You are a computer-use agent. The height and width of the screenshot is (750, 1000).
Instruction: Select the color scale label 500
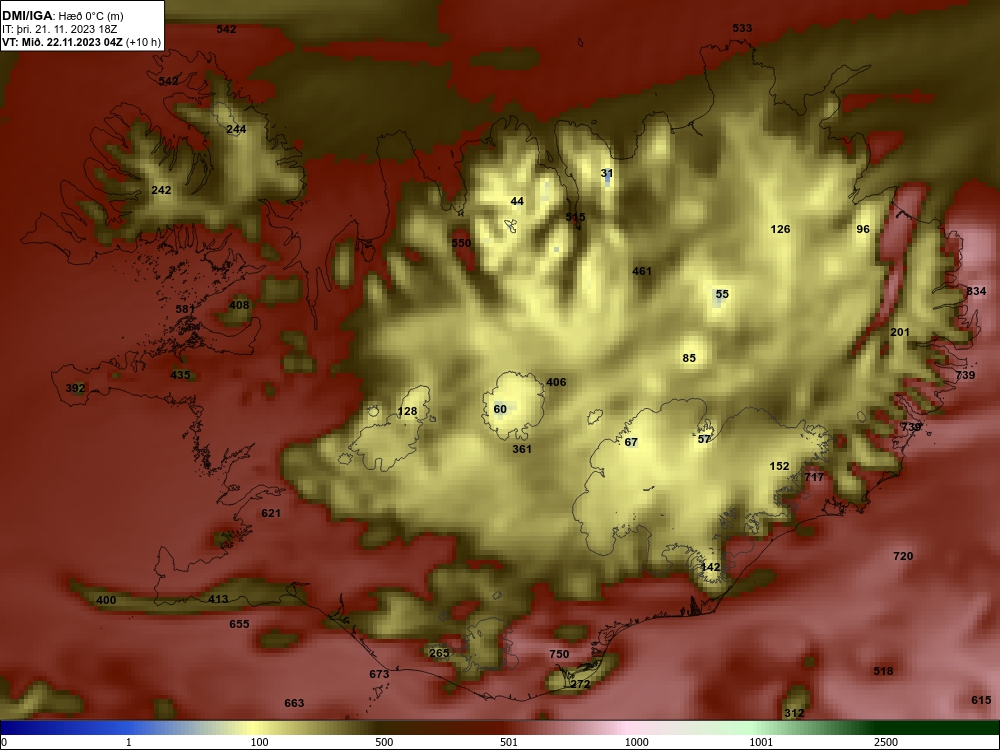click(384, 742)
